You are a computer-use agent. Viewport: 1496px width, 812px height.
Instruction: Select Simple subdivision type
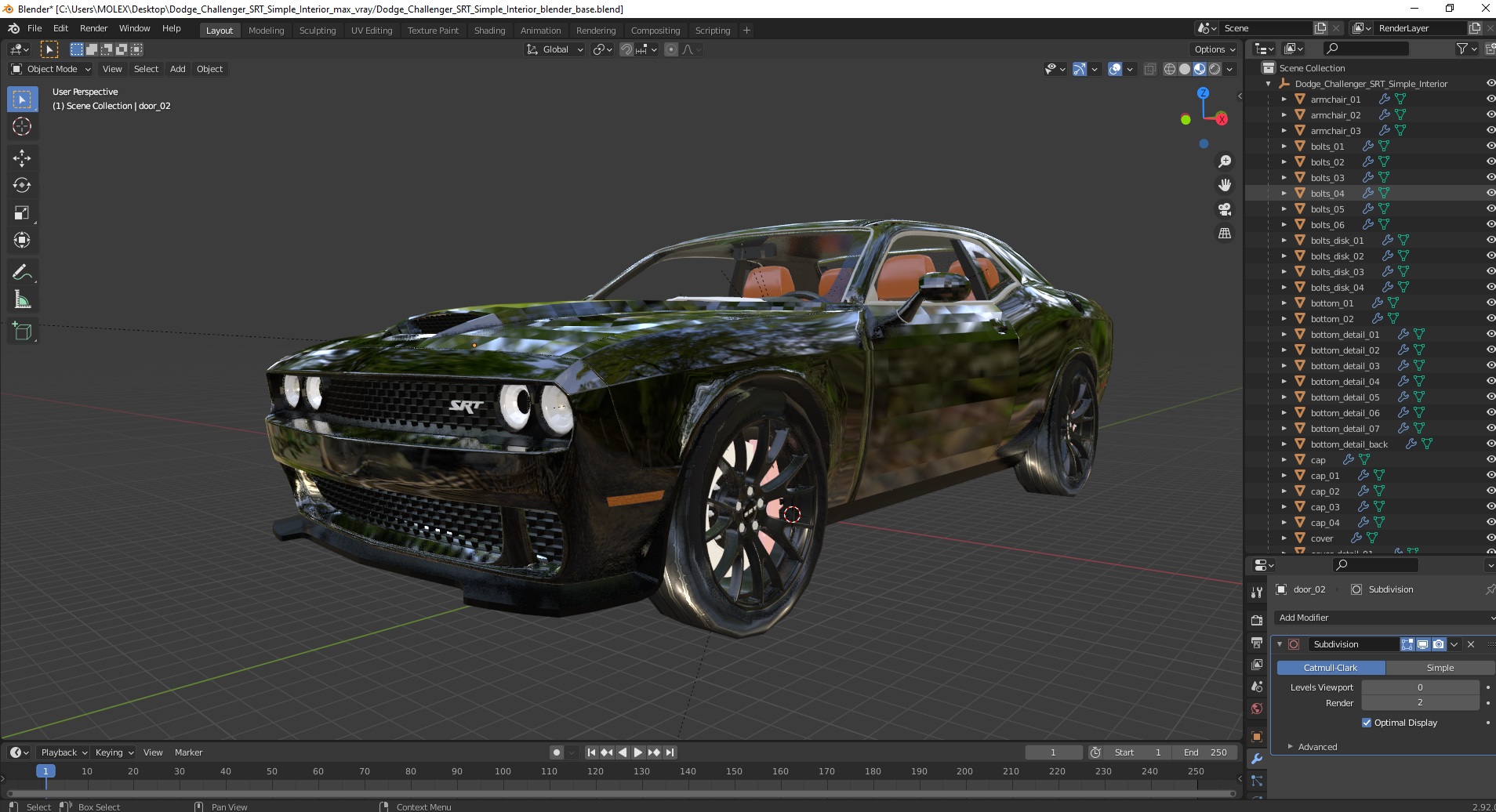point(1440,668)
